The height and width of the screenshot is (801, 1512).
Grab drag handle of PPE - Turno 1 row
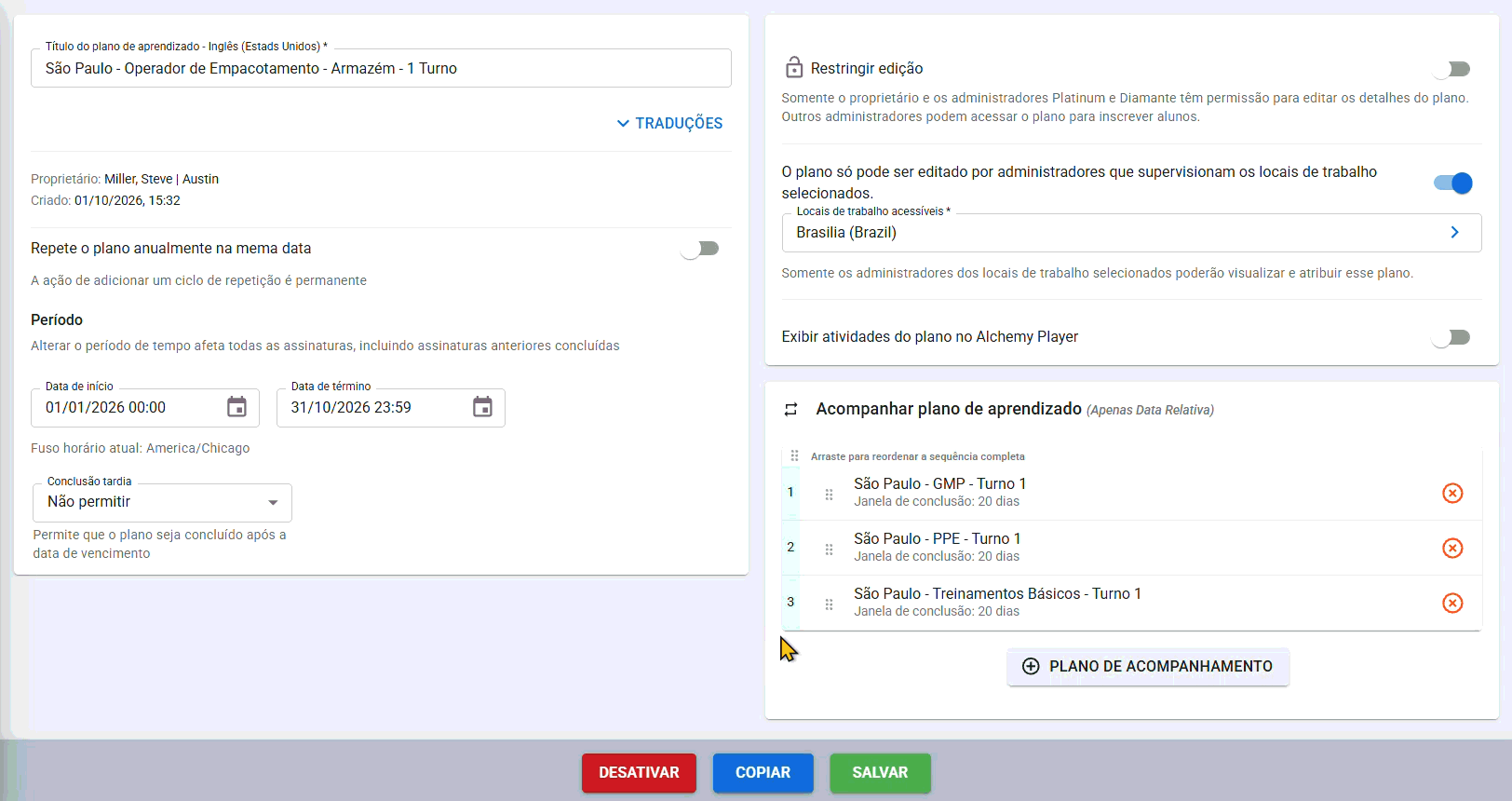pyautogui.click(x=829, y=549)
